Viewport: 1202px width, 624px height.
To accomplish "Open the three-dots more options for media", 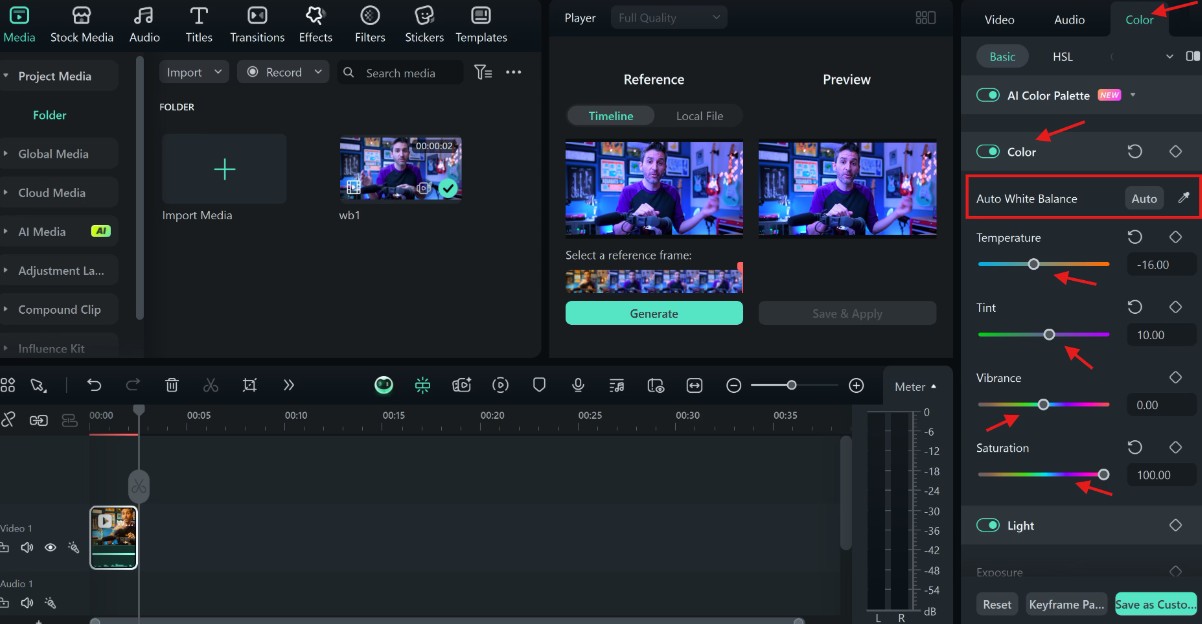I will click(514, 72).
